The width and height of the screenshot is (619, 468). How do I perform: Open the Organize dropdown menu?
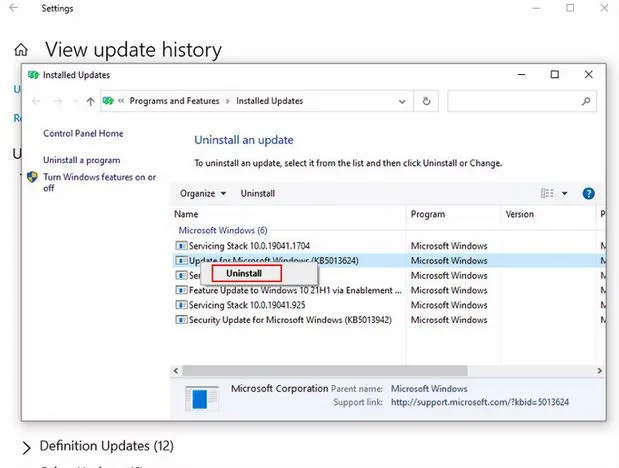pos(203,194)
